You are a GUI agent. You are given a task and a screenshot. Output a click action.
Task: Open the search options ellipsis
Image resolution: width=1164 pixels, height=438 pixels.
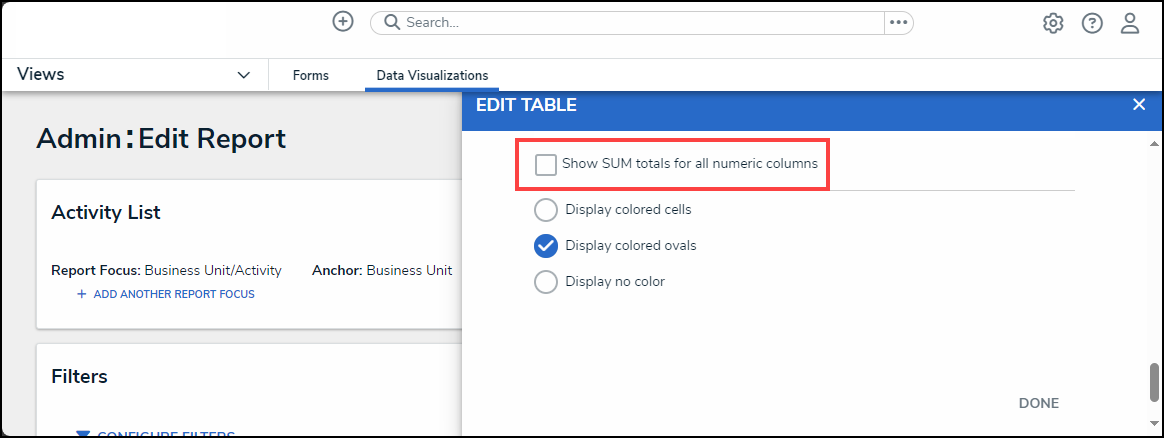click(x=898, y=22)
